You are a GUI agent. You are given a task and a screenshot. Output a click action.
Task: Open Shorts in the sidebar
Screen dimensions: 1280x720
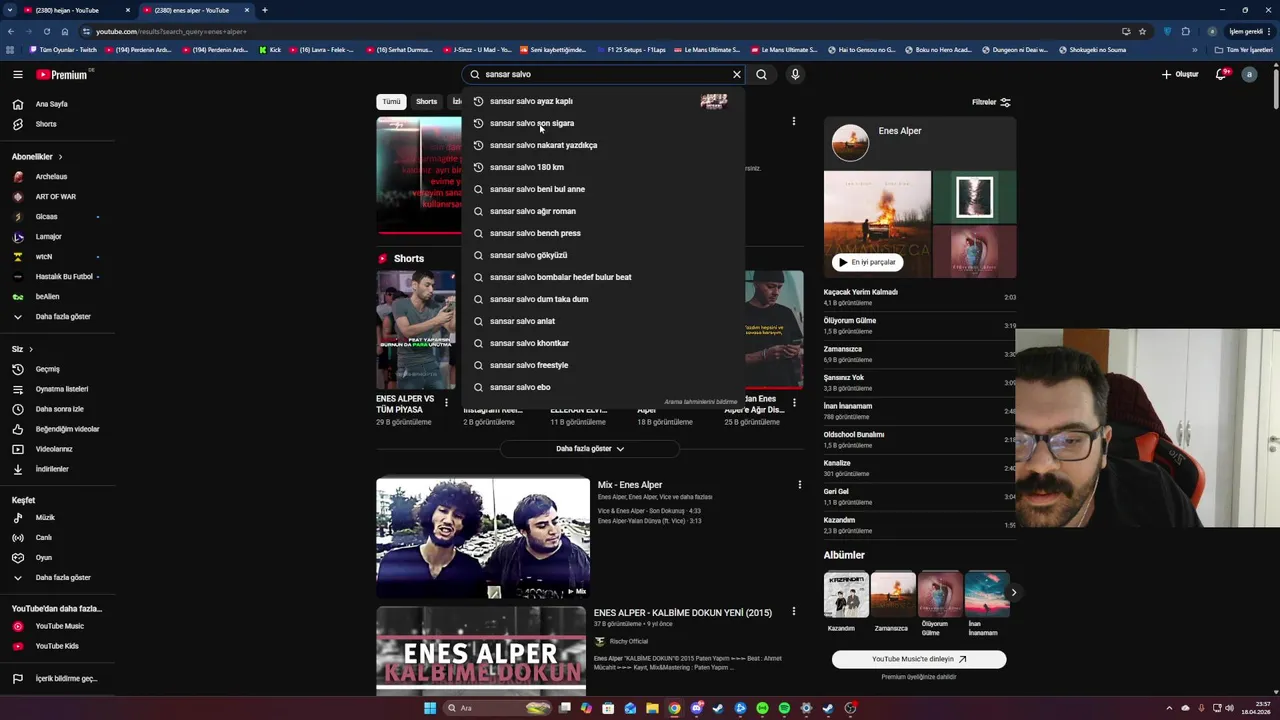[46, 124]
